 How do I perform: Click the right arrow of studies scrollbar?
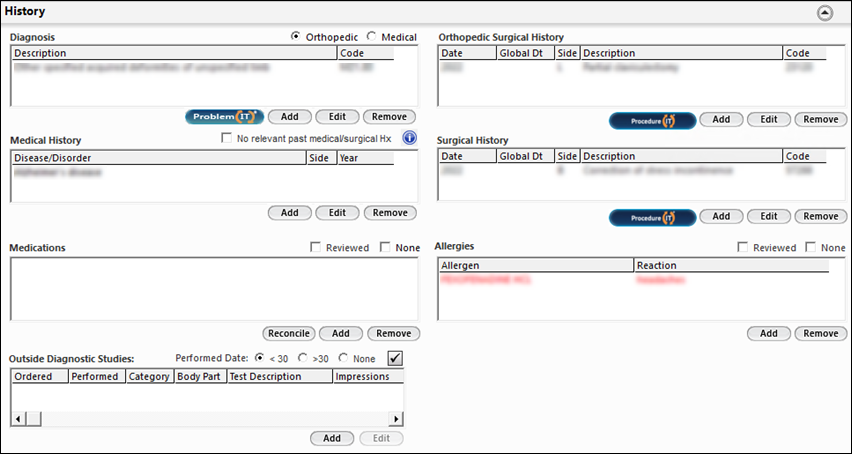[396, 419]
